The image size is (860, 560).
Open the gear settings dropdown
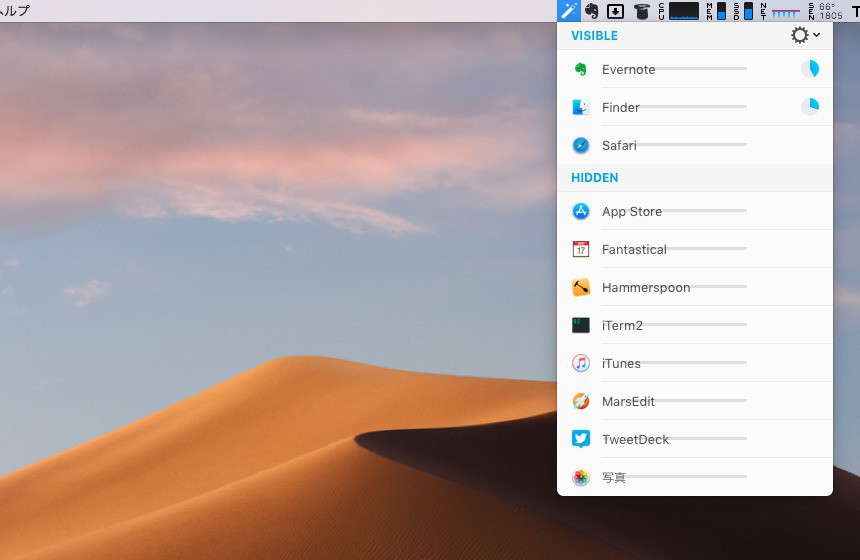tap(804, 35)
